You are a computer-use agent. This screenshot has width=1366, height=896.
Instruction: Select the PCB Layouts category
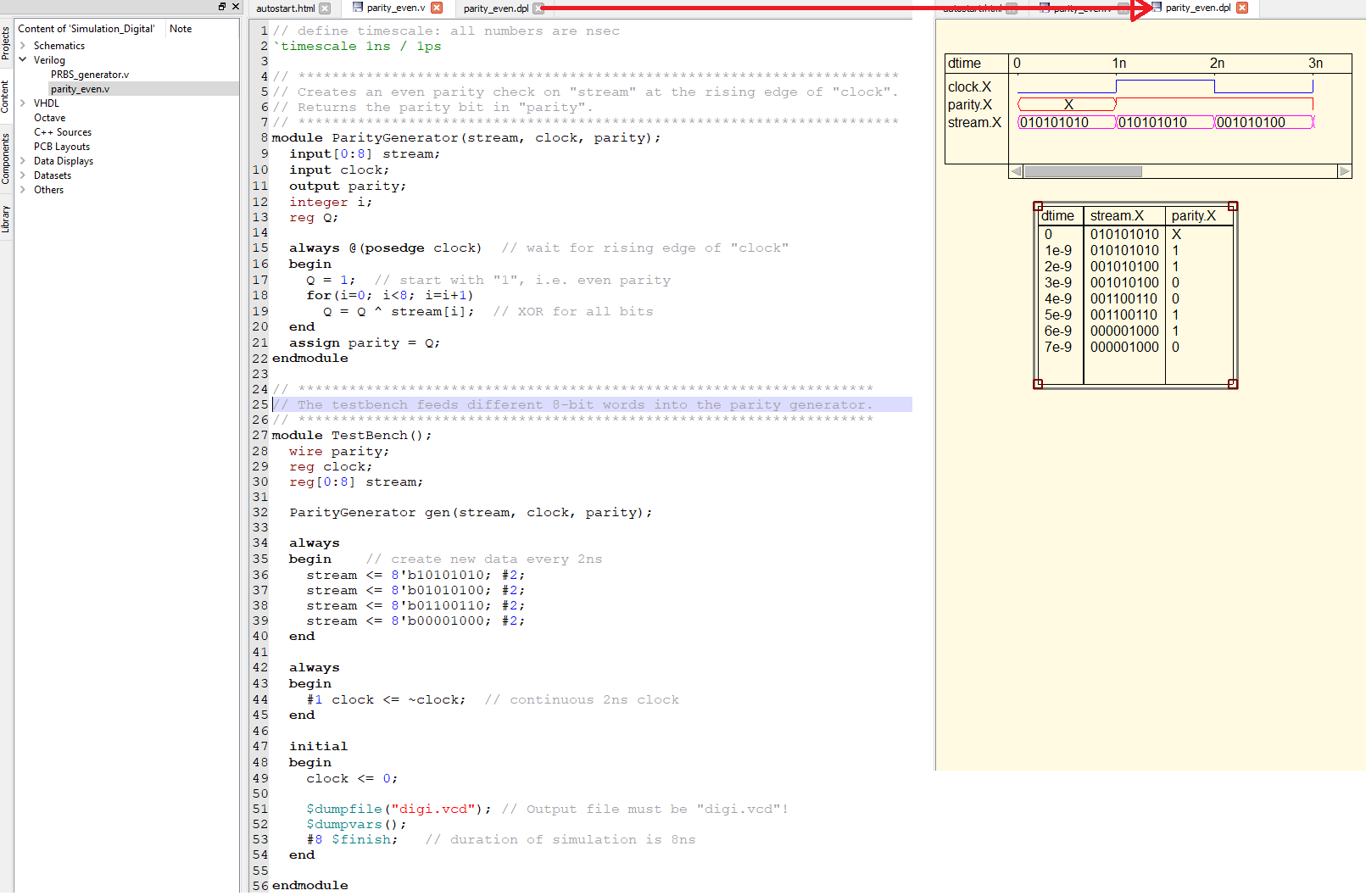(x=62, y=147)
